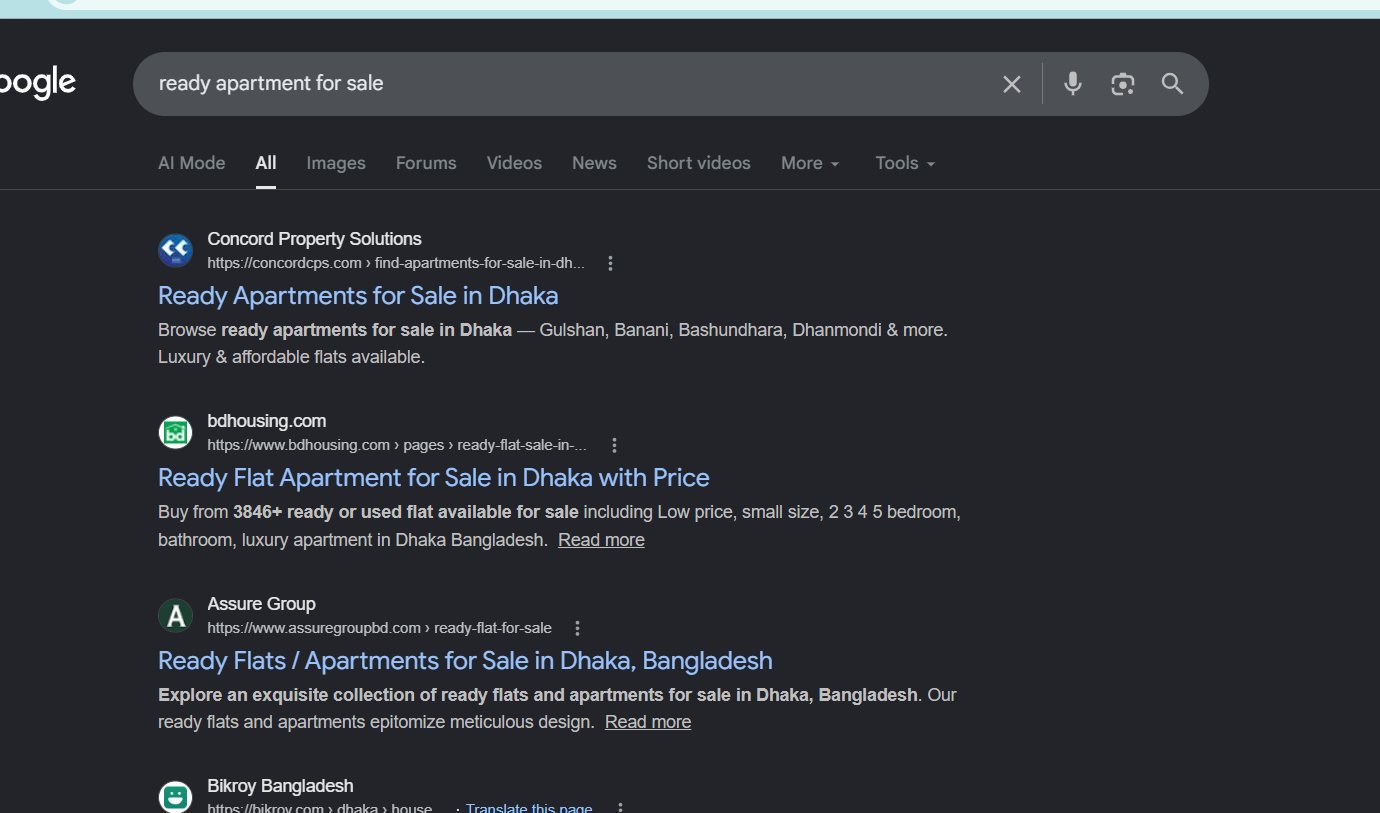Click 'Translate this page' for Bikroy result

pos(529,808)
